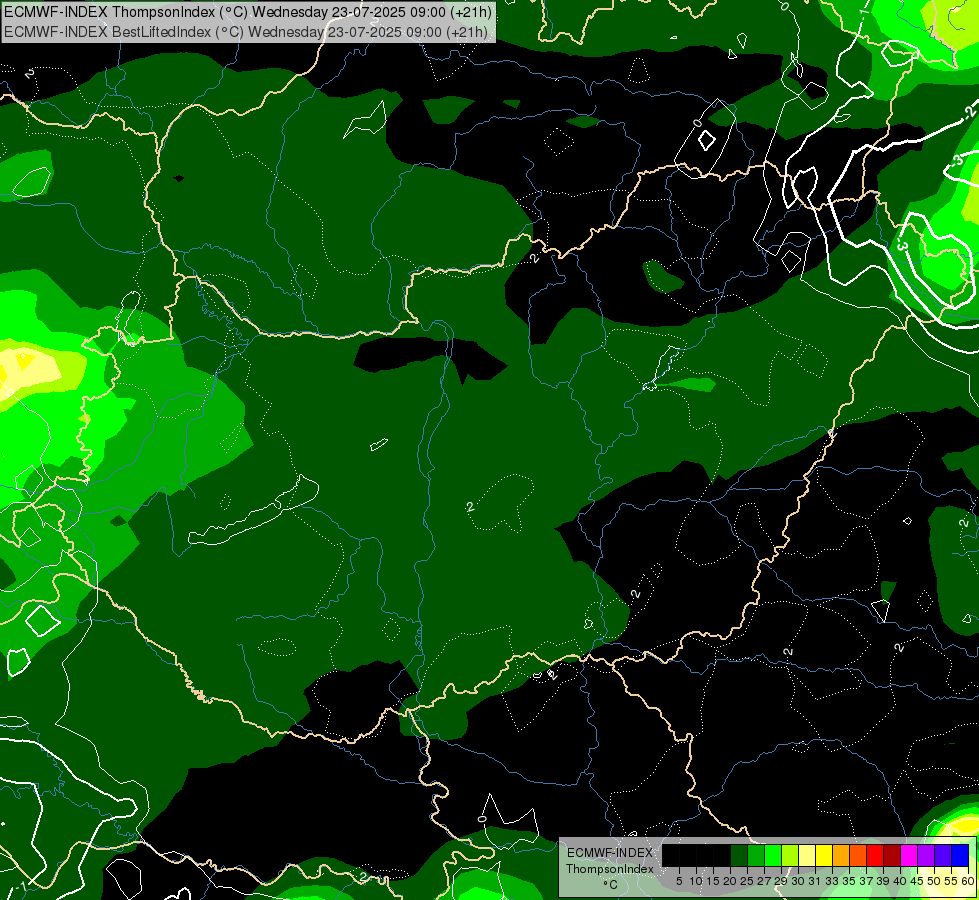Select the orange-red 35-37 legend swatch

click(x=858, y=855)
